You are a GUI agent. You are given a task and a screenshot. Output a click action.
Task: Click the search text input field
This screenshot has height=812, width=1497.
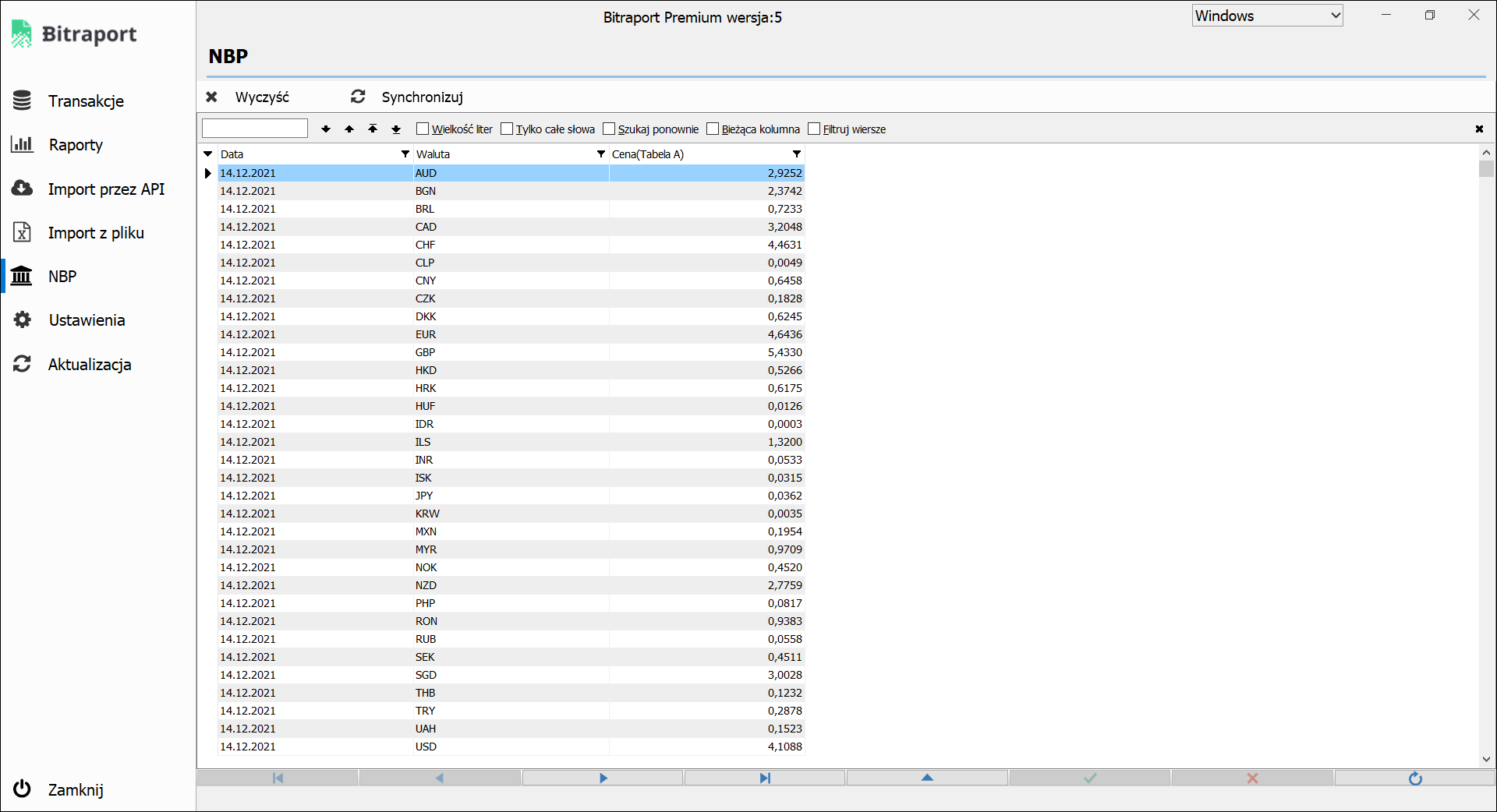pos(255,128)
